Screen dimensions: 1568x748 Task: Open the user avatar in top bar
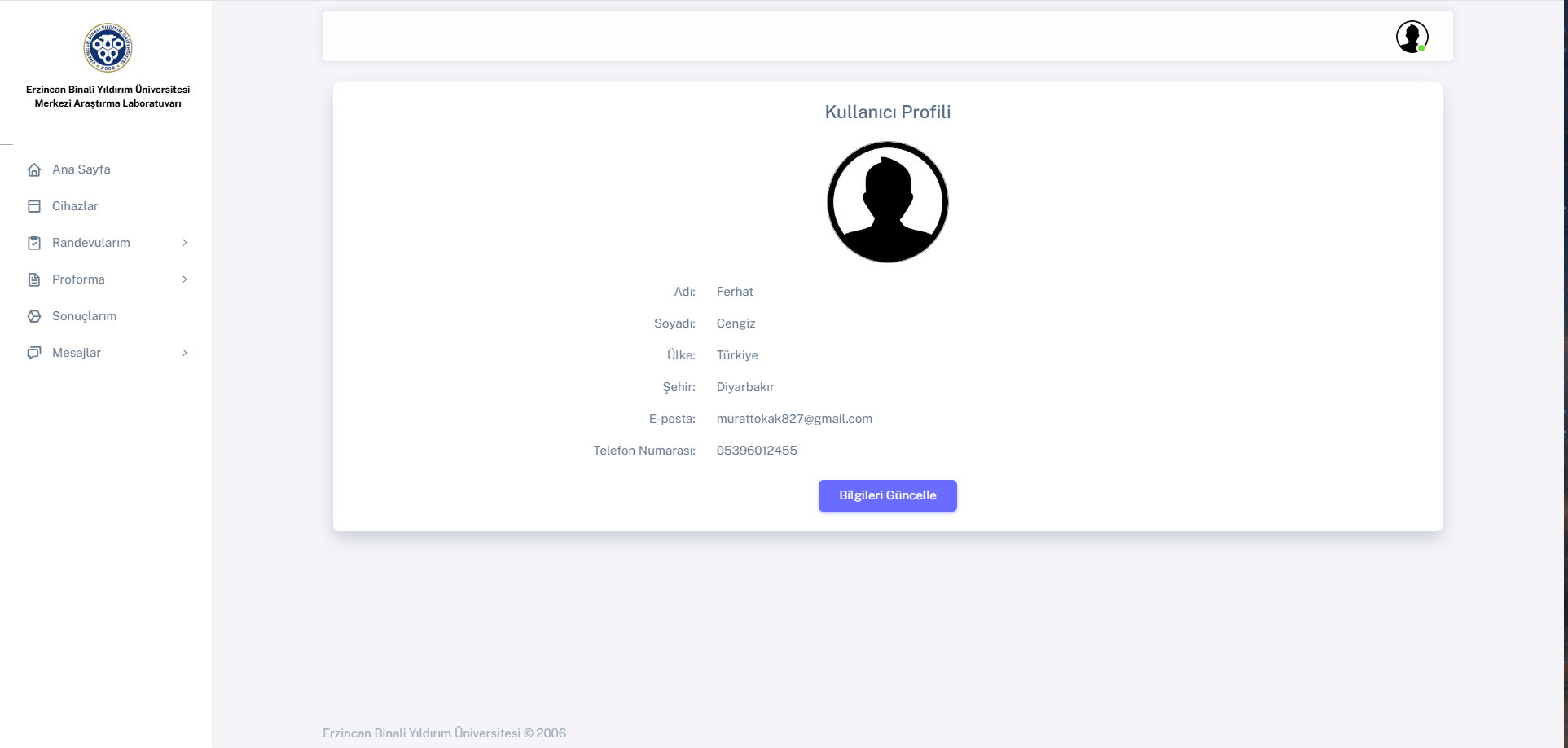1412,37
